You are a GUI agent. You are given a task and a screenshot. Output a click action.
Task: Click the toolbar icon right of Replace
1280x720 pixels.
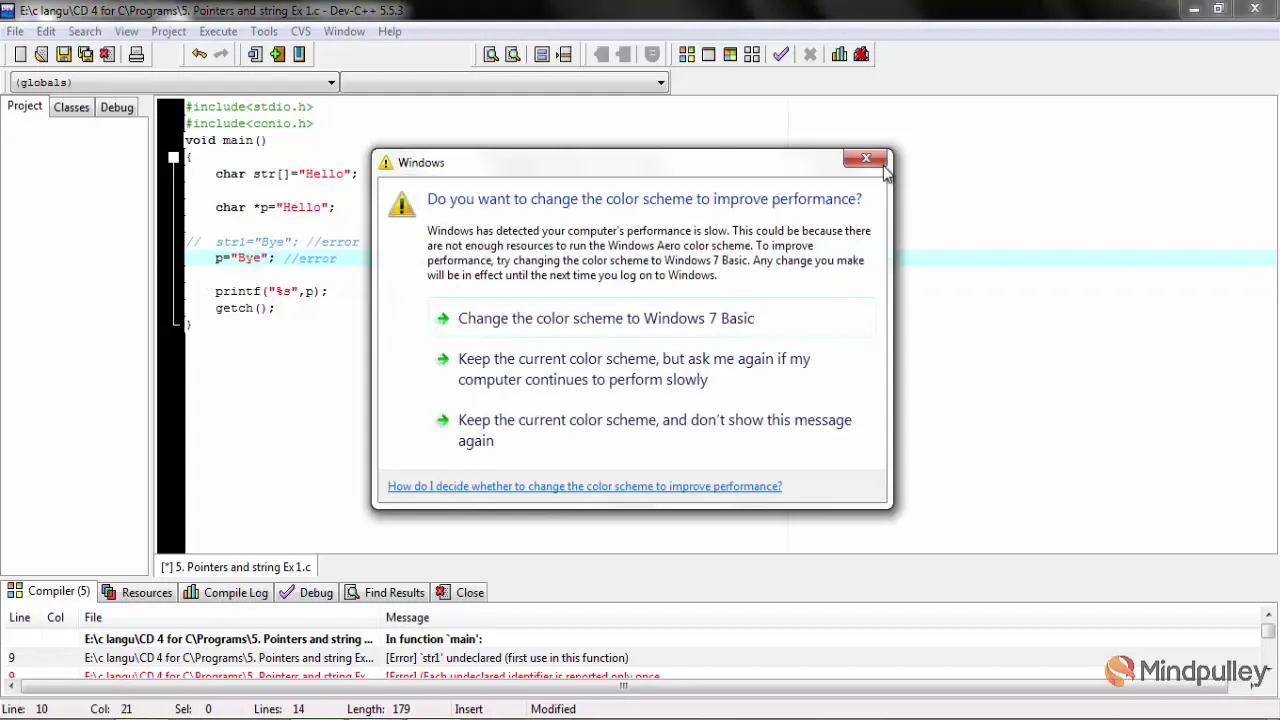(542, 54)
